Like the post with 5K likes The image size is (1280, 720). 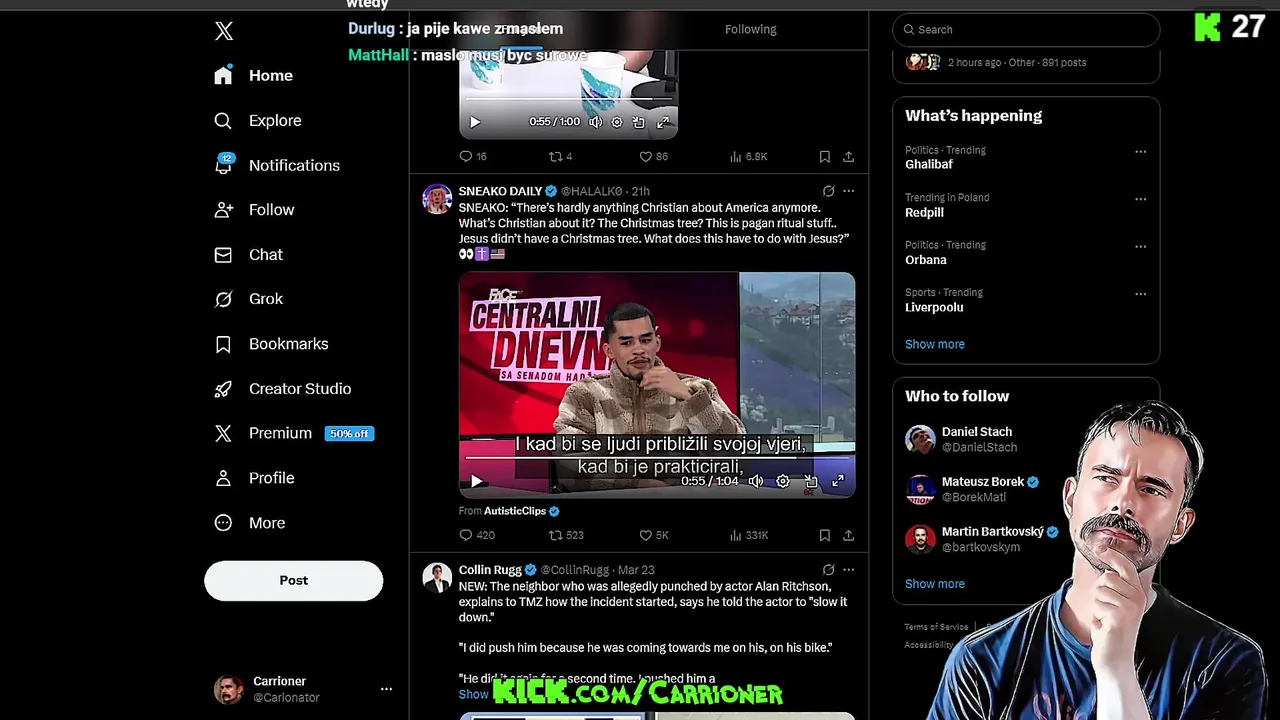[x=654, y=536]
